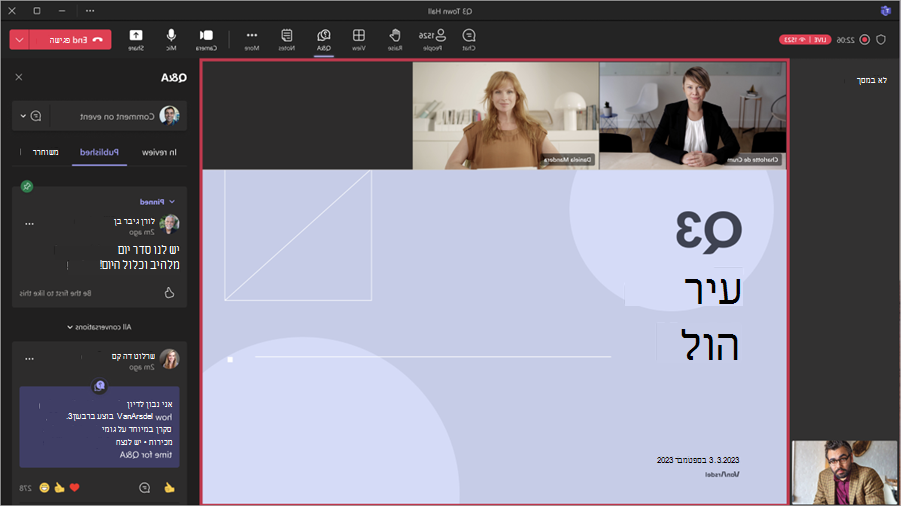Toggle the Camera on or off

(x=206, y=40)
